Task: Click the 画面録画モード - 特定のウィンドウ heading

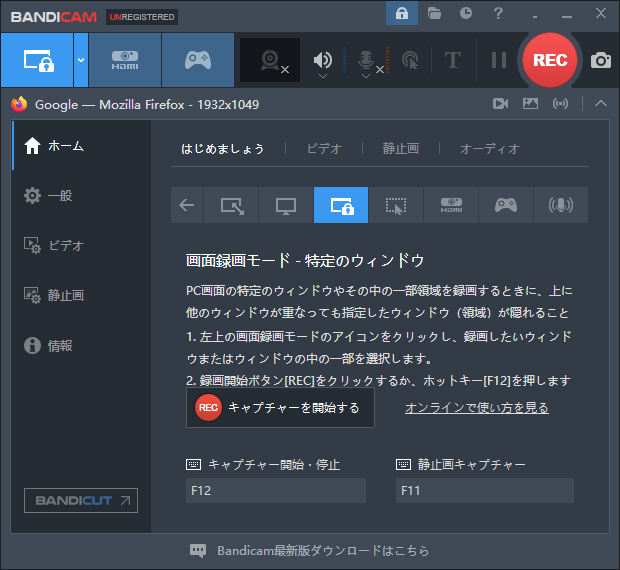Action: coord(305,261)
